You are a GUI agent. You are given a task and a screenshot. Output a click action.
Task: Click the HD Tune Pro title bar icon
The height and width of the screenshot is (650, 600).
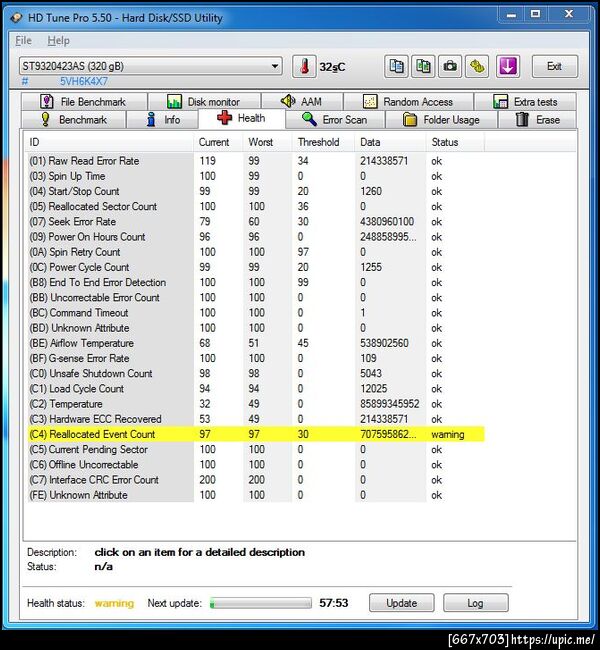click(x=17, y=18)
